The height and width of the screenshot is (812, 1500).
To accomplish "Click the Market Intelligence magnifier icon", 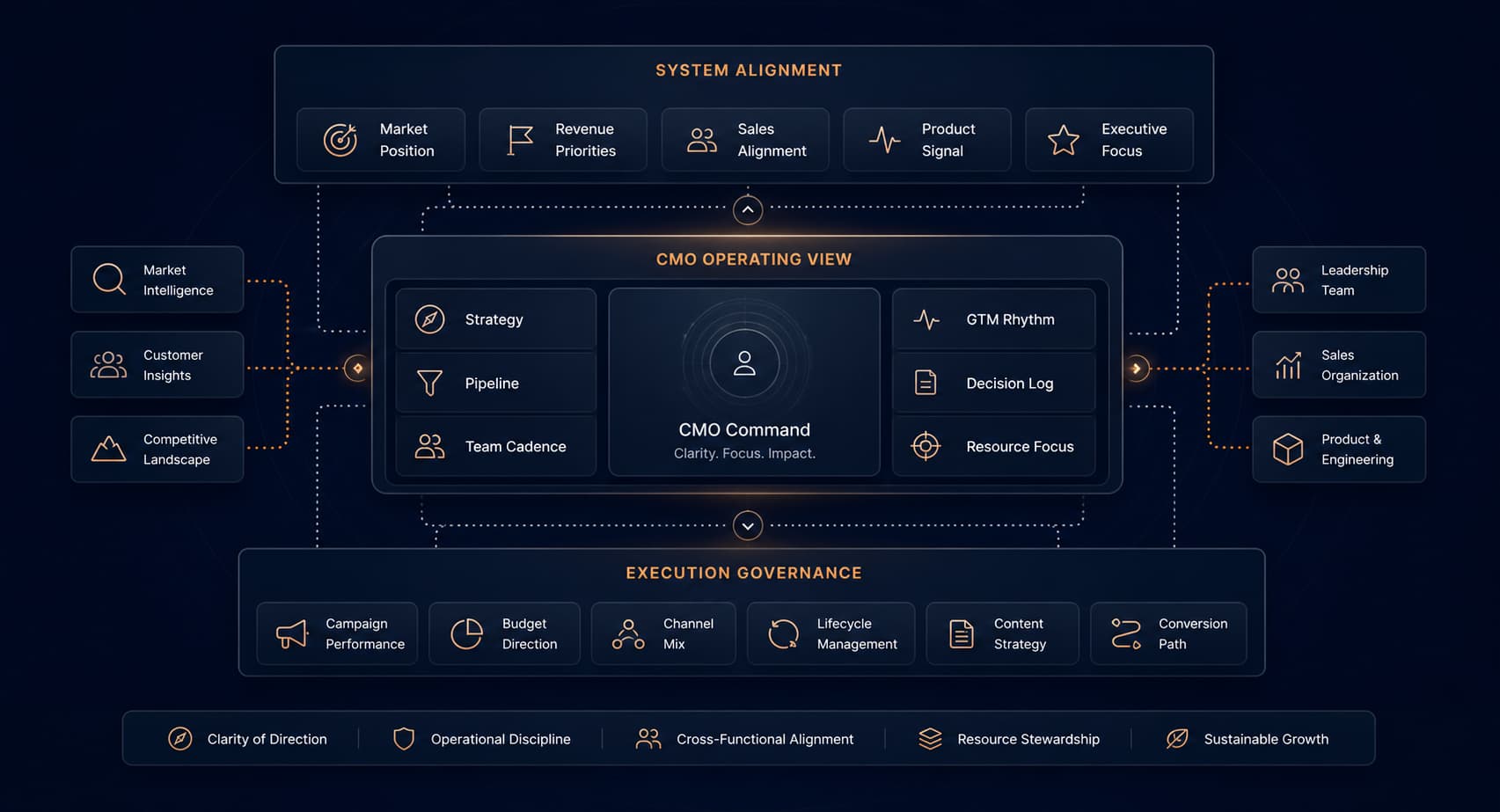I will coord(109,280).
